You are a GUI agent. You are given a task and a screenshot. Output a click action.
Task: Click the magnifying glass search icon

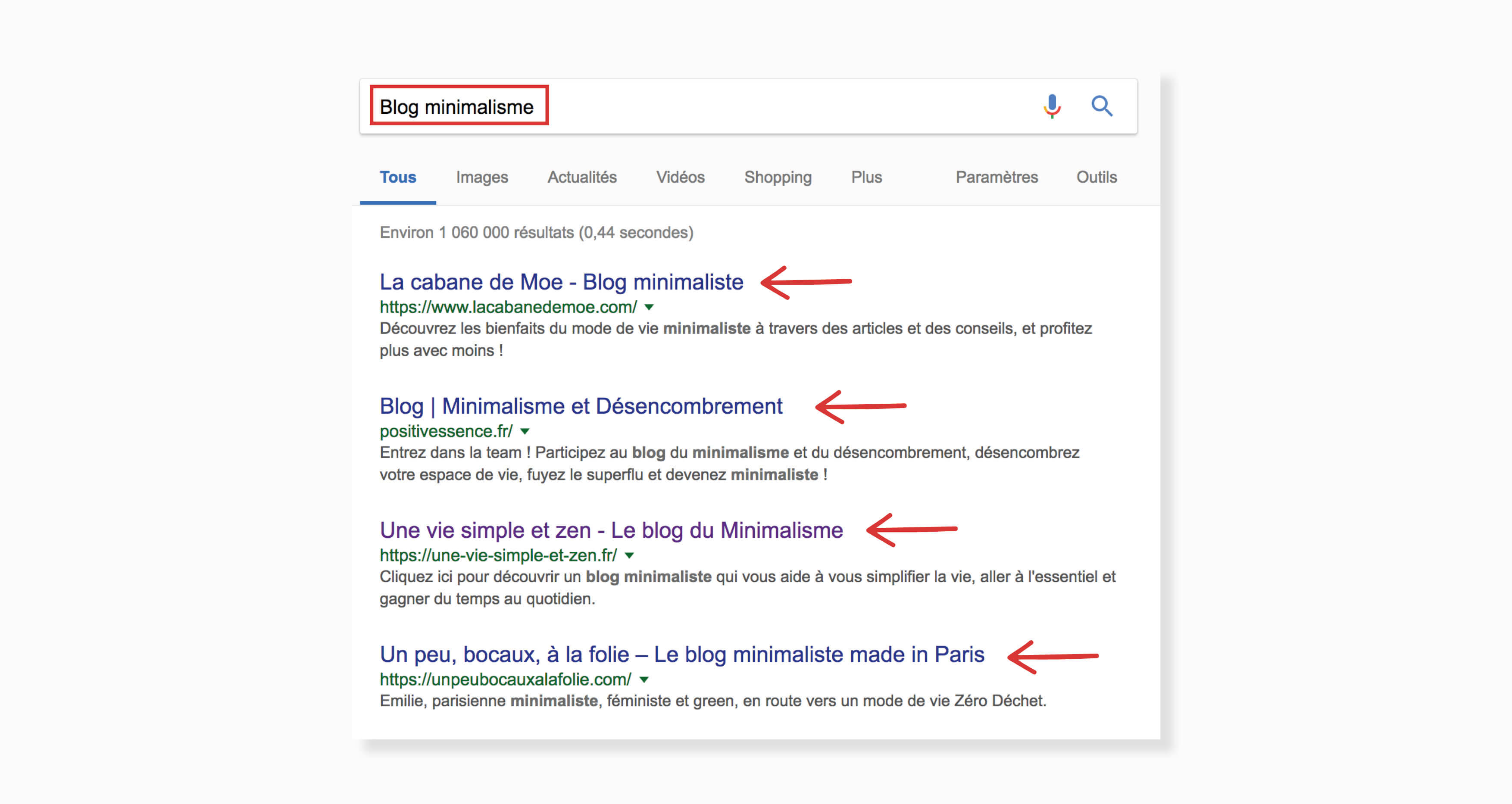click(1102, 106)
